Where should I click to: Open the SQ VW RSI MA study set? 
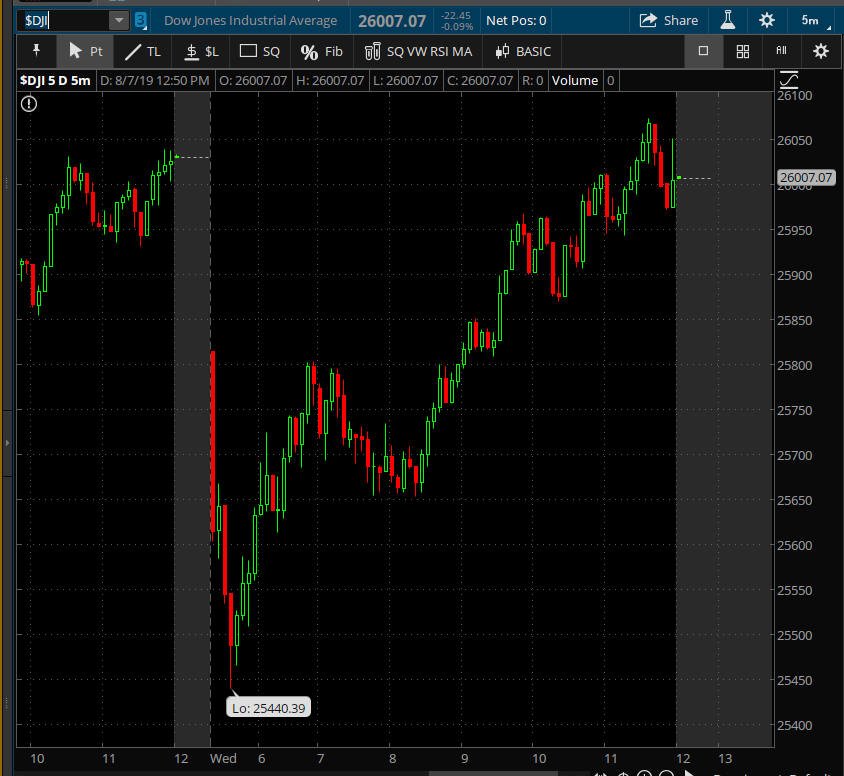click(418, 52)
